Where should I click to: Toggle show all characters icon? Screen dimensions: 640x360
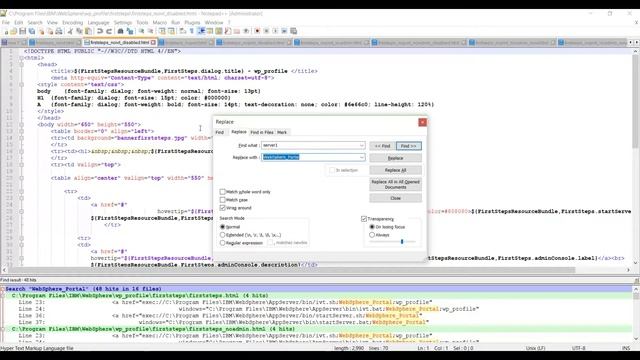click(x=191, y=31)
